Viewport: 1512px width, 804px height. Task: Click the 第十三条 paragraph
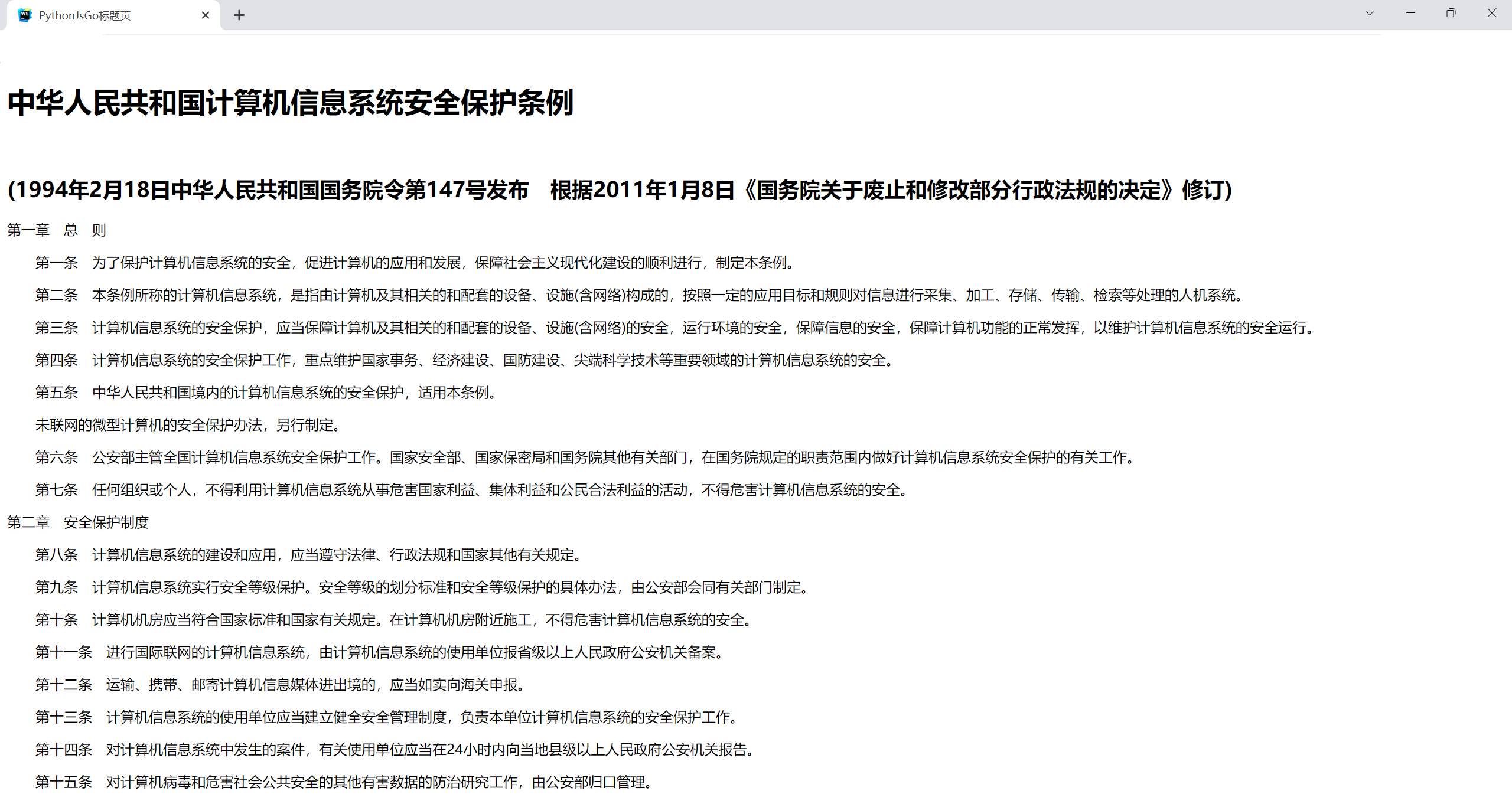click(x=387, y=717)
